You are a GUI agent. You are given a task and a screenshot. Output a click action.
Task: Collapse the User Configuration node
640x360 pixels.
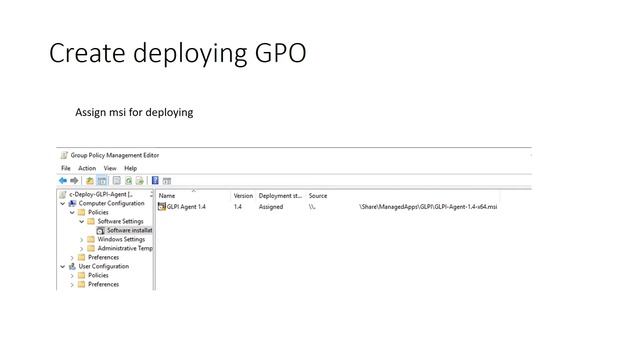(x=62, y=266)
